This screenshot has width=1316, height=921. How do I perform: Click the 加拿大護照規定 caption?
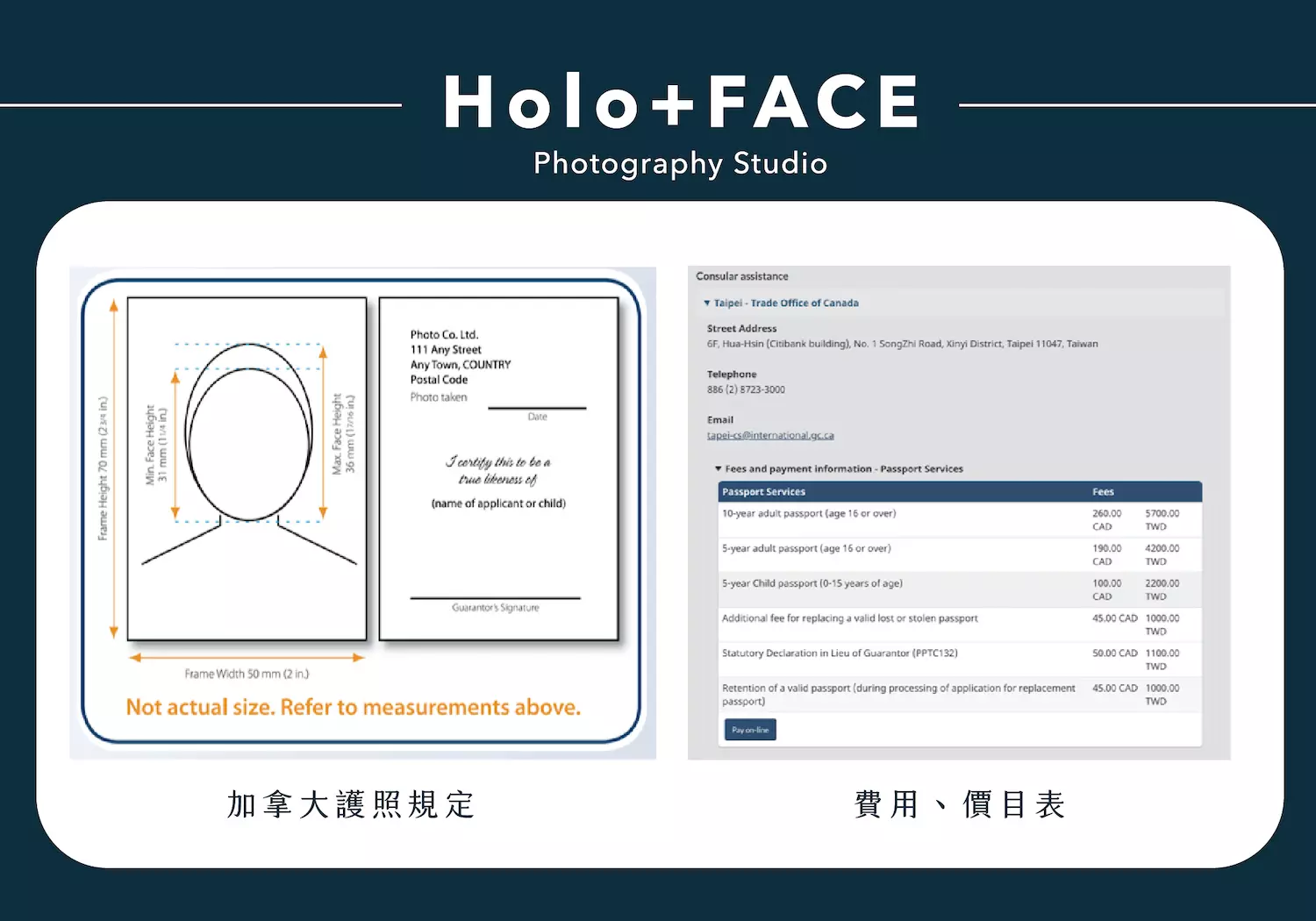(350, 804)
